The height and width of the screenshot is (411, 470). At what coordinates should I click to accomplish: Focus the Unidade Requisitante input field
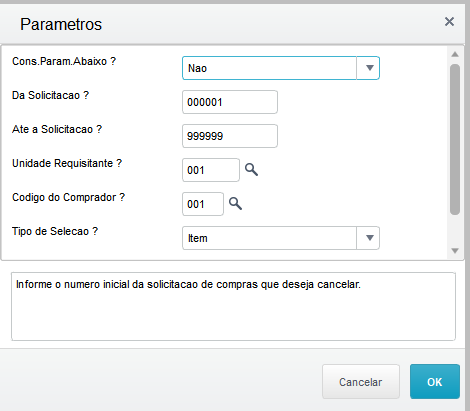tap(211, 170)
